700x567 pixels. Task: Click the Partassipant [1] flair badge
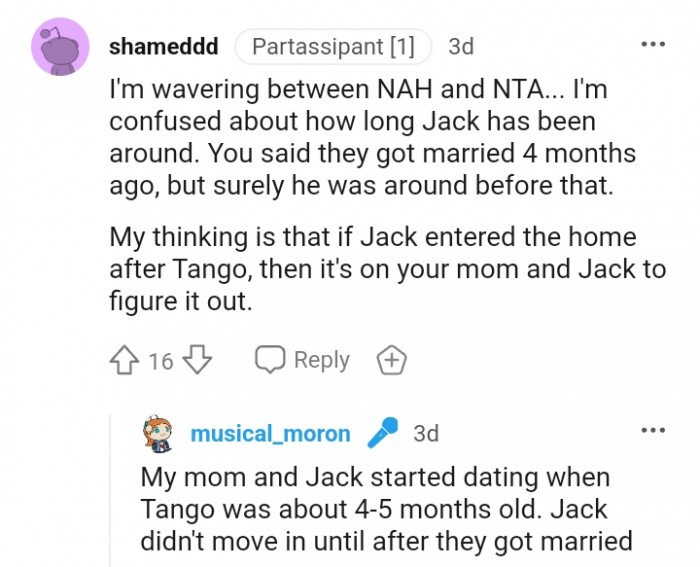(x=333, y=46)
